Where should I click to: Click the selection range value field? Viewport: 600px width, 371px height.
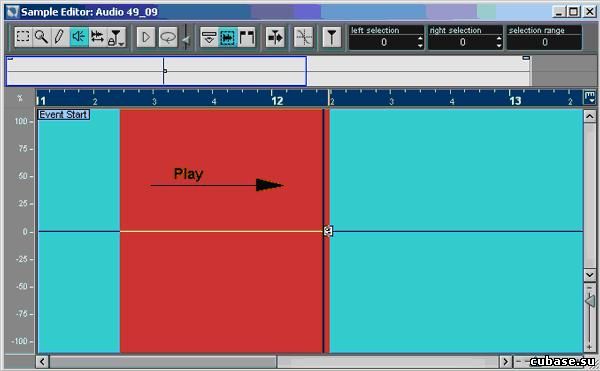[545, 42]
